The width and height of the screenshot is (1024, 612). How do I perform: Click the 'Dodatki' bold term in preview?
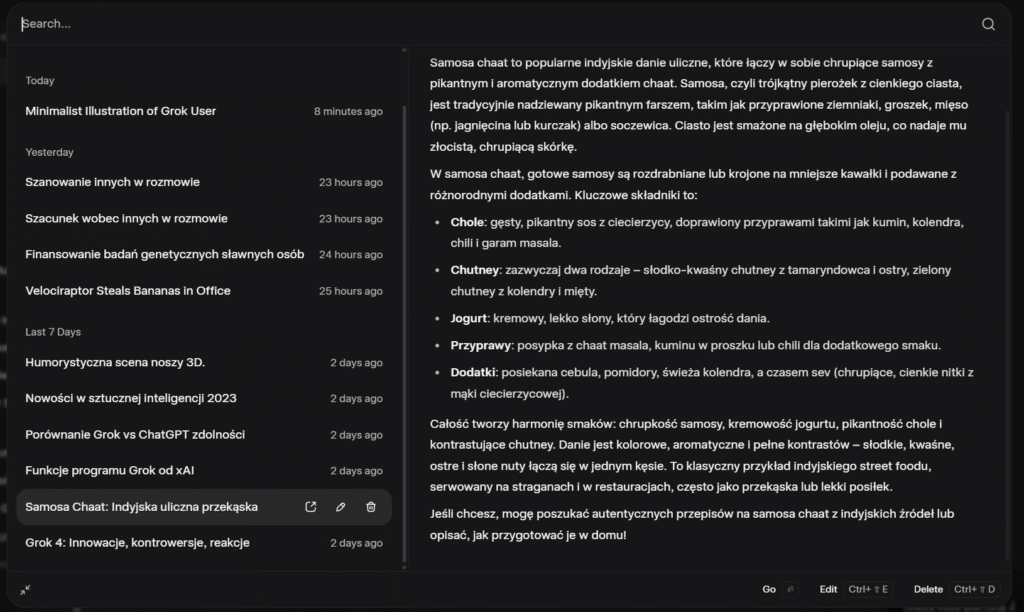click(x=473, y=372)
